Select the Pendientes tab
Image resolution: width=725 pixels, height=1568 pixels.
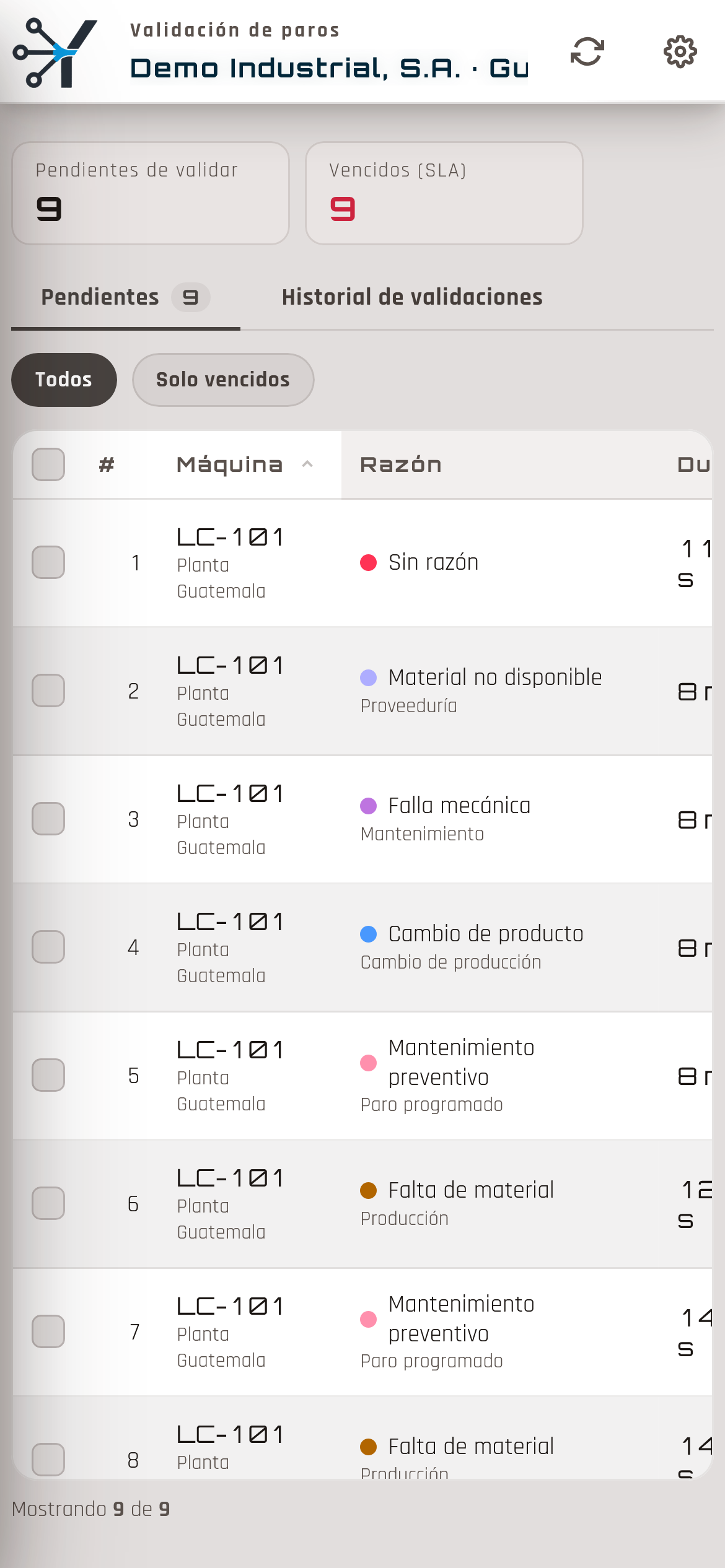click(x=126, y=297)
